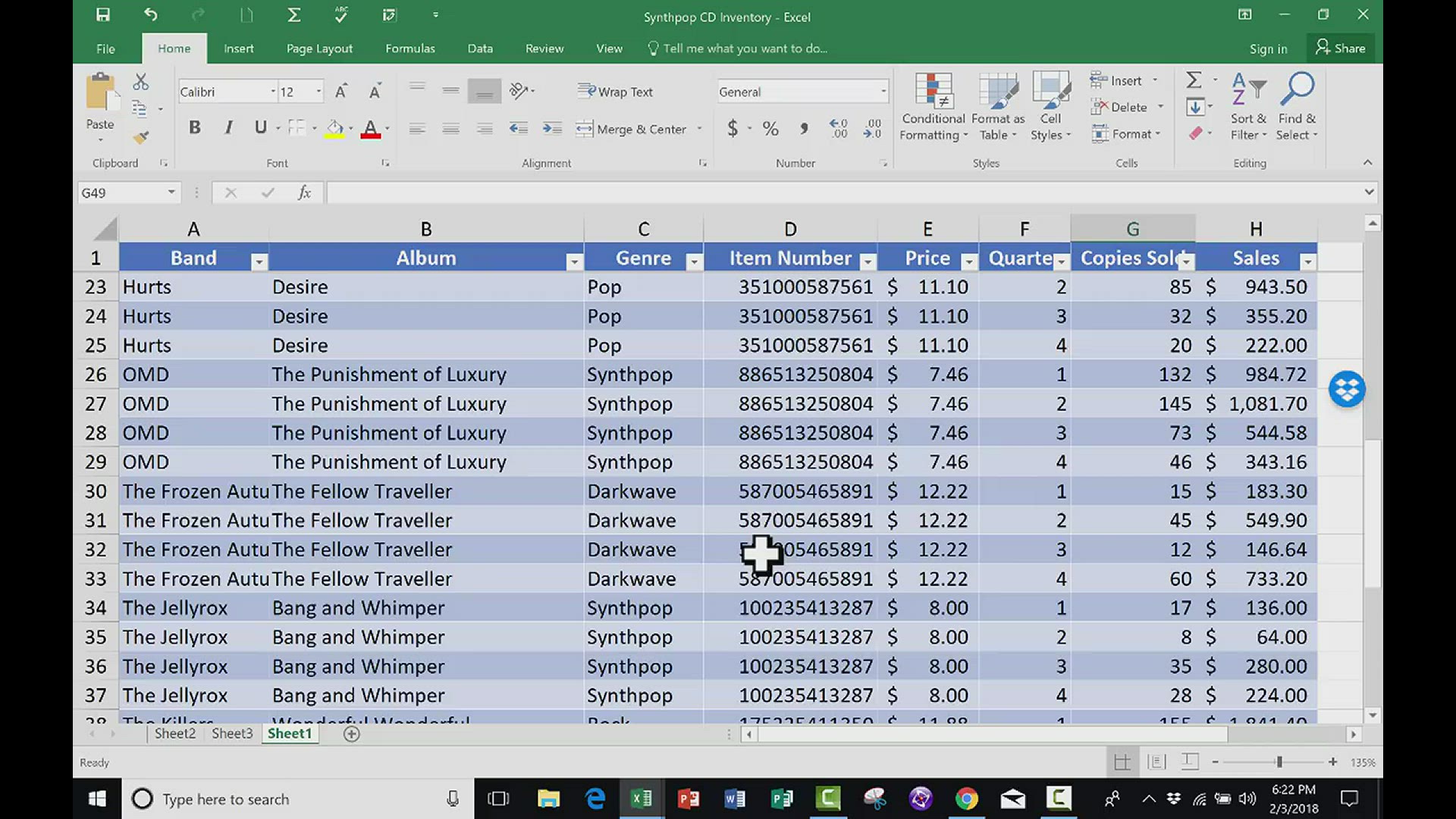The width and height of the screenshot is (1456, 819).
Task: Click the Undo arrow icon
Action: (151, 14)
